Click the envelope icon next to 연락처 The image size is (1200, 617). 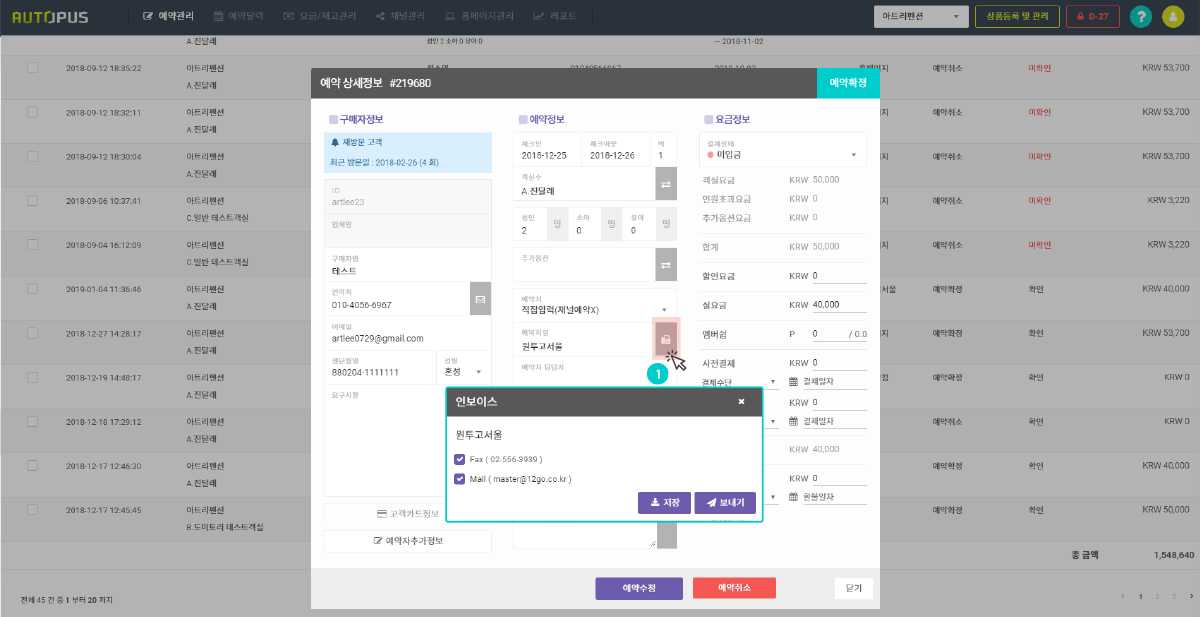(x=480, y=299)
